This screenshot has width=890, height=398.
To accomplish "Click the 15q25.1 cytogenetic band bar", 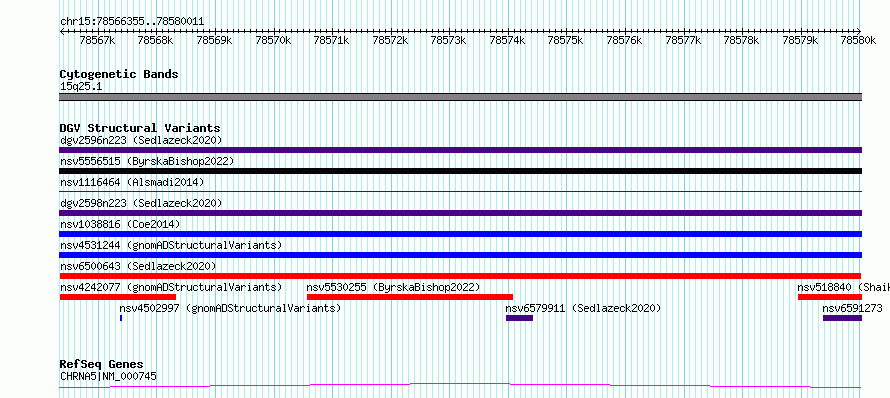I will tap(461, 97).
